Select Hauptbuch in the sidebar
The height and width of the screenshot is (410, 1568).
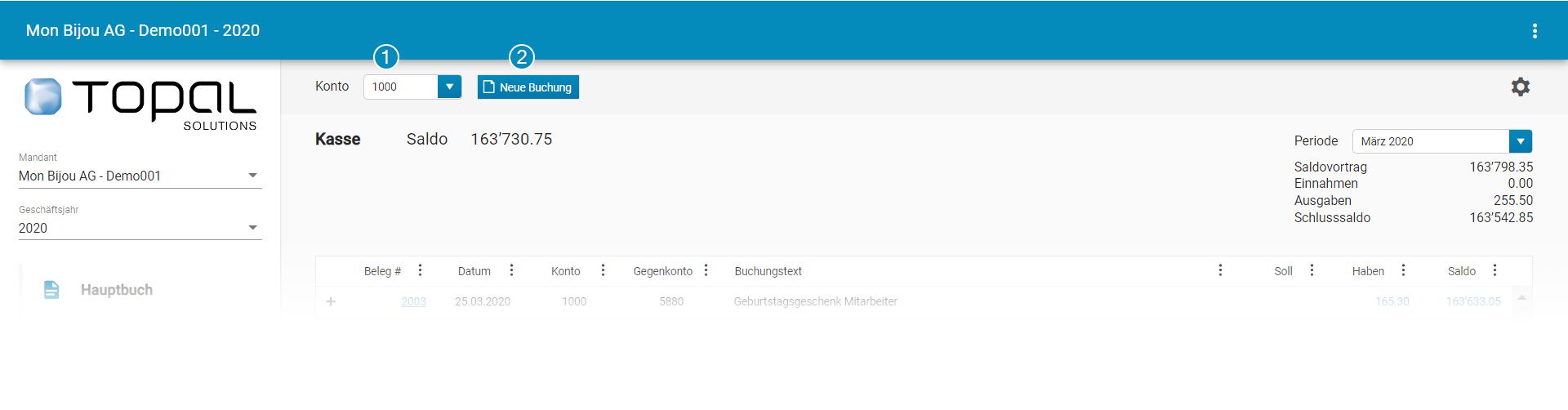(116, 290)
